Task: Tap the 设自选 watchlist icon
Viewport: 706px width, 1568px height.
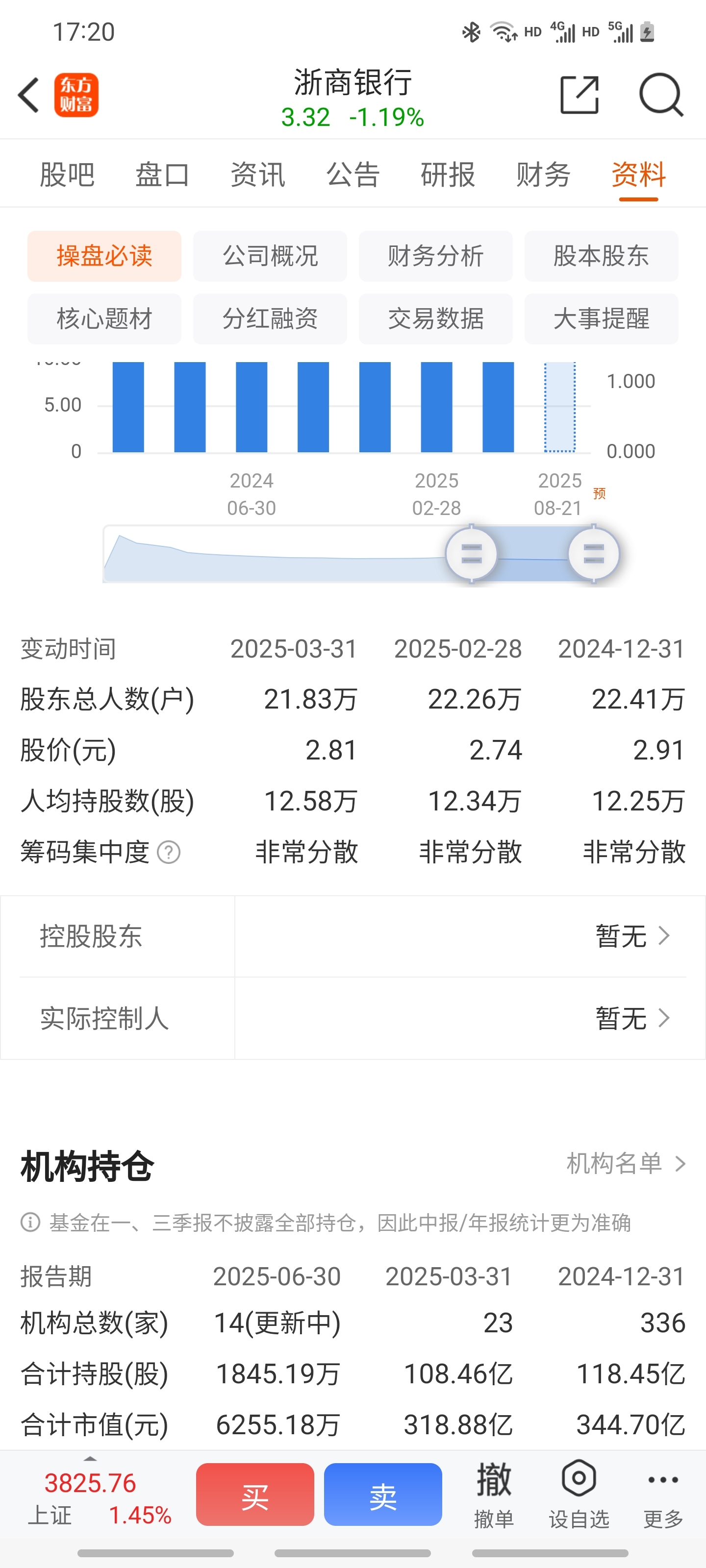Action: [x=579, y=1477]
